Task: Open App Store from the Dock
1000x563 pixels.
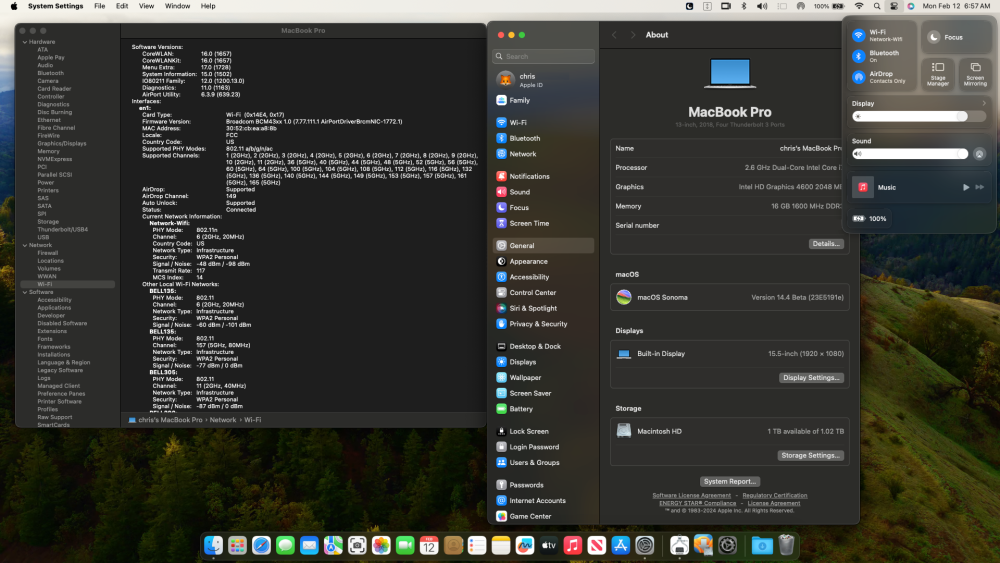Action: (x=621, y=545)
